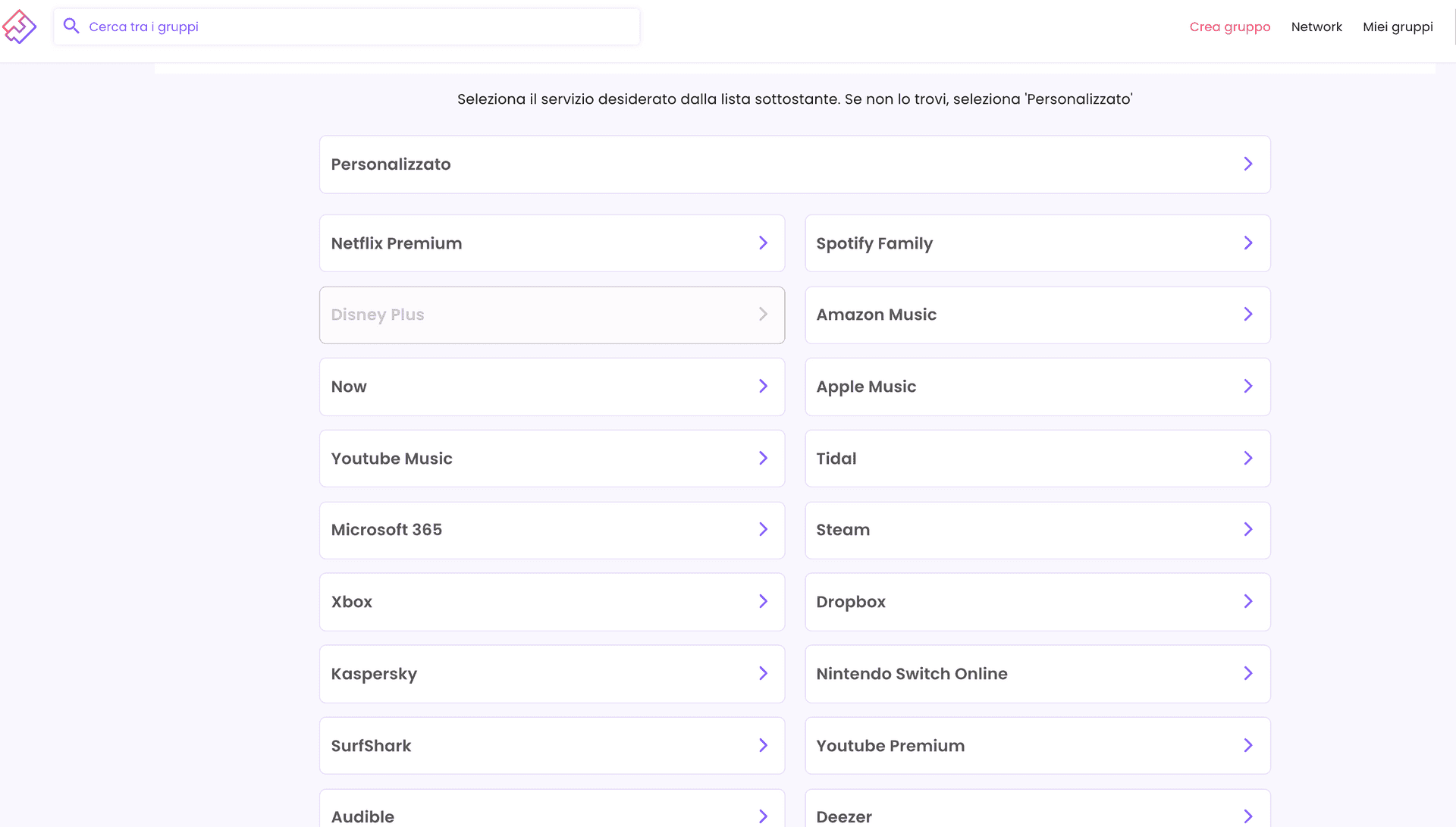
Task: Go to Miei gruppi
Action: pyautogui.click(x=1398, y=27)
